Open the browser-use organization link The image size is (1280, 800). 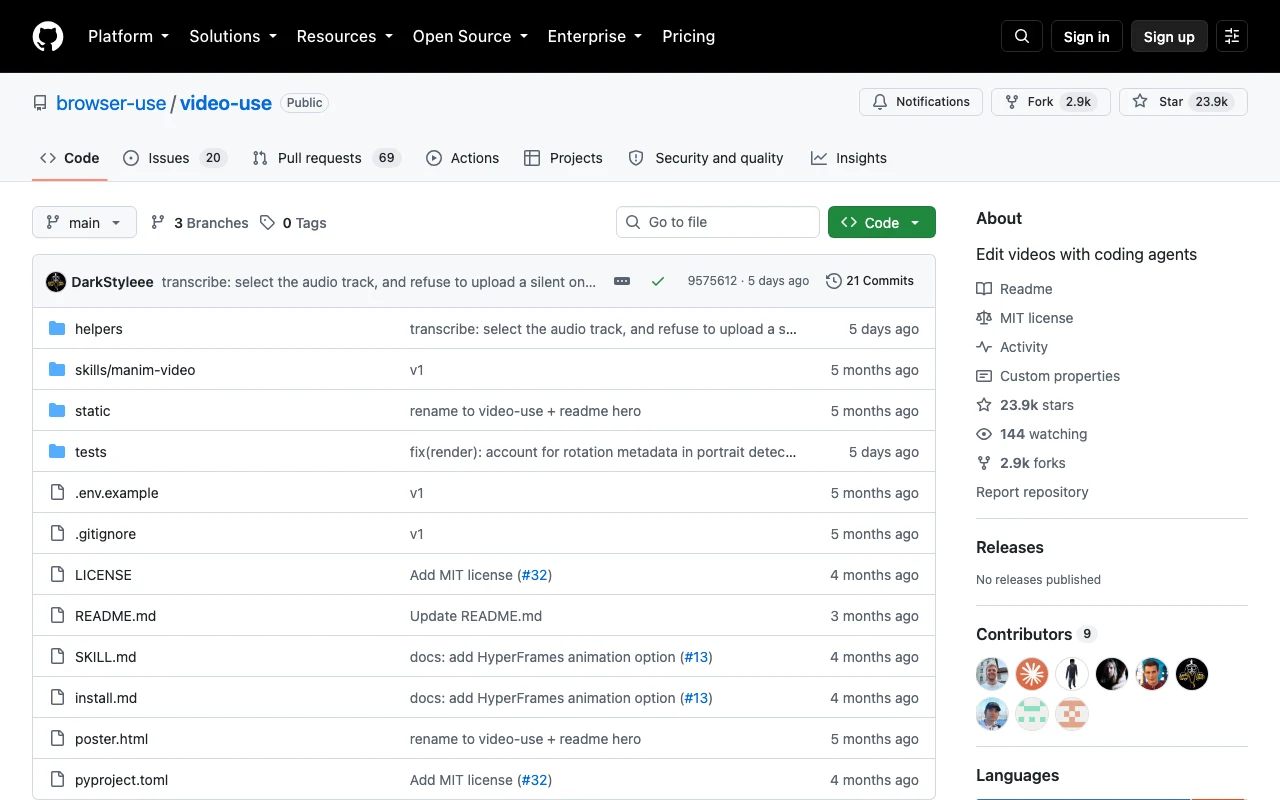[111, 103]
